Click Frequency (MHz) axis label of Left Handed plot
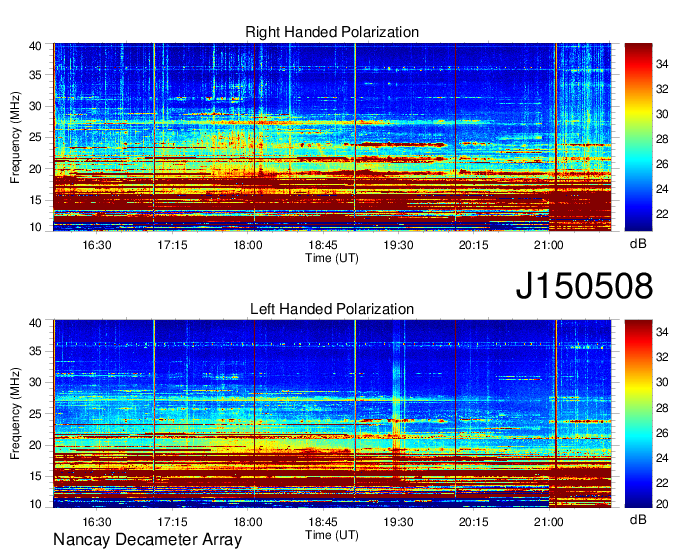The width and height of the screenshot is (680, 552). (15, 414)
